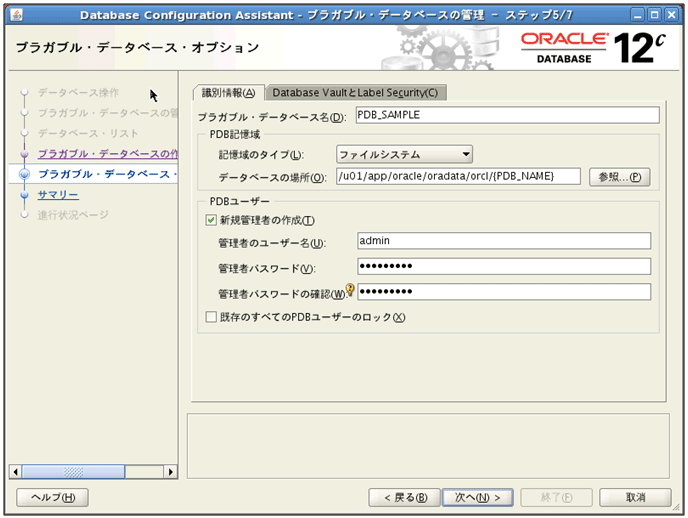Viewport: 688px width, 518px height.
Task: Click the 管理者パスワード field
Action: [x=504, y=266]
